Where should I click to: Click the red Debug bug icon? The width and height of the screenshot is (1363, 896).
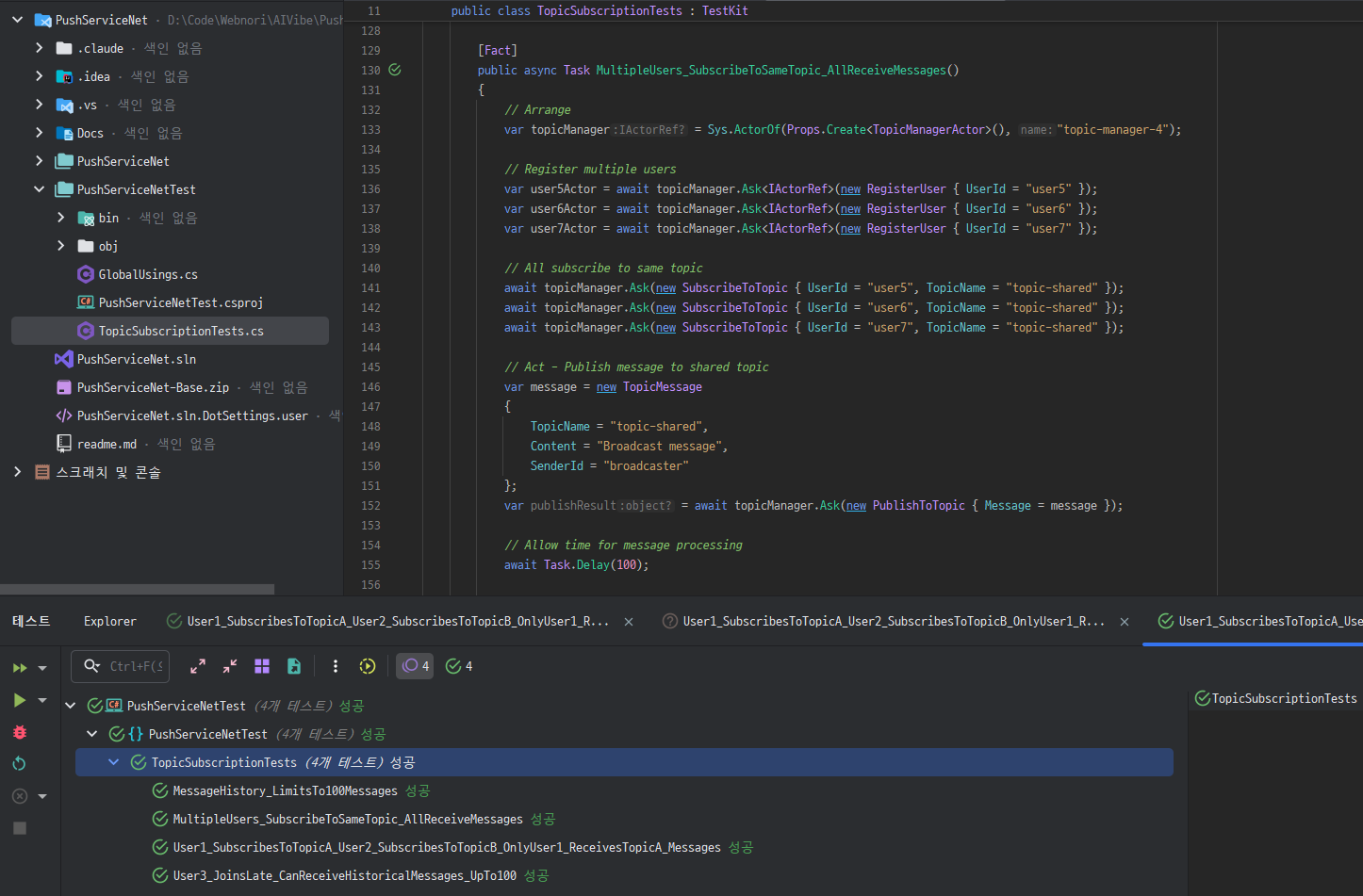pyautogui.click(x=19, y=732)
